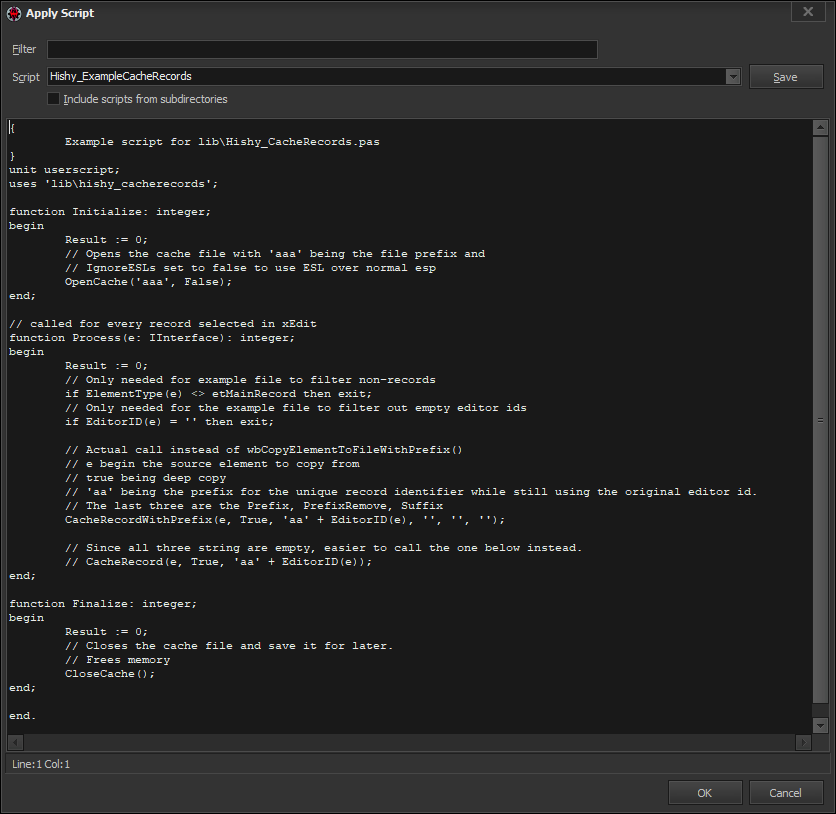Enable Include scripts from subdirectories
Screen dimensions: 836x814
54,99
